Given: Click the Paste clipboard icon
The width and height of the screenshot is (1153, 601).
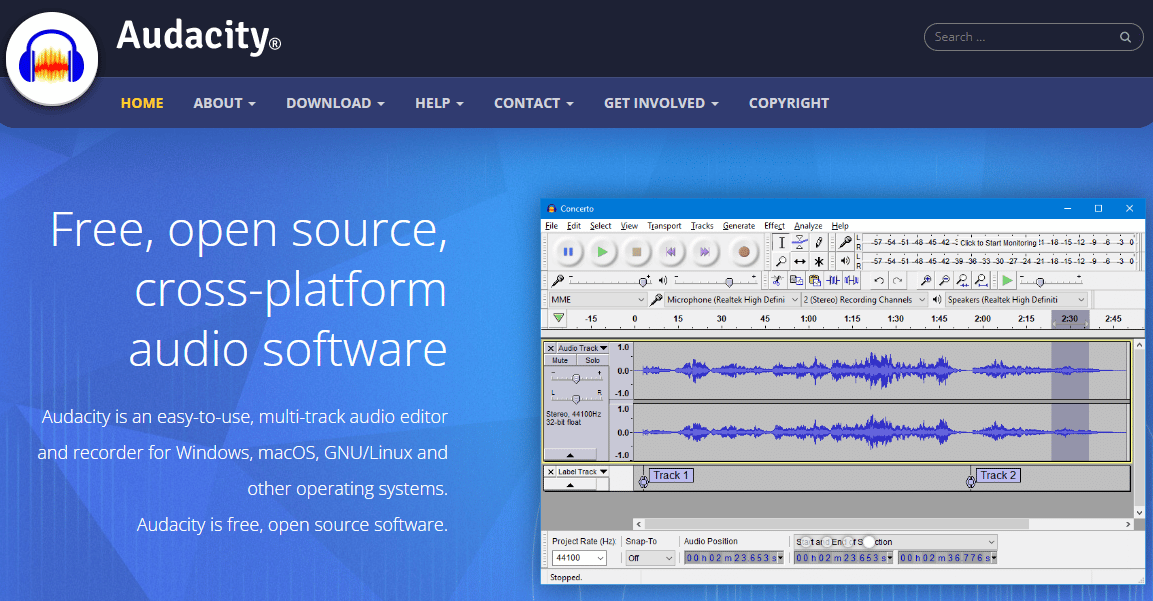Looking at the screenshot, I should [x=814, y=280].
